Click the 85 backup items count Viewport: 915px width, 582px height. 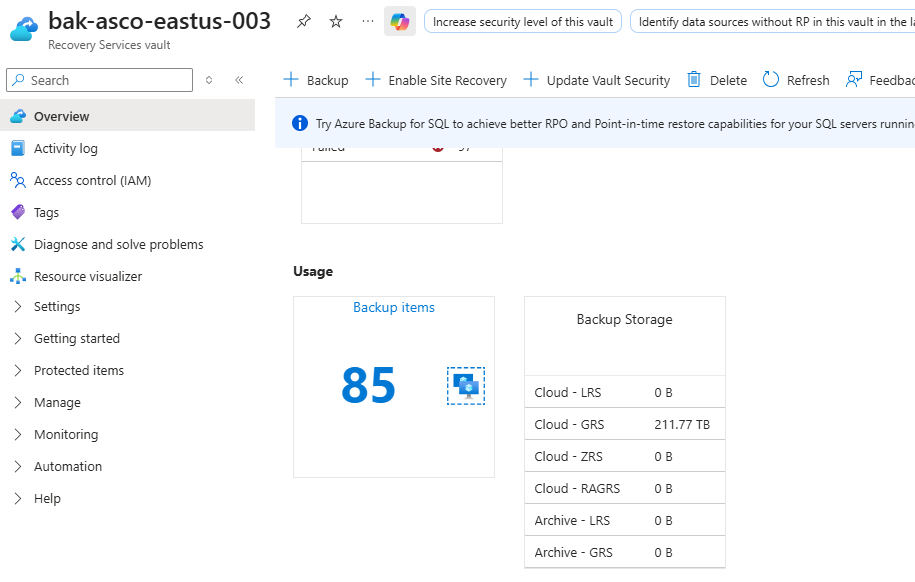click(x=368, y=385)
